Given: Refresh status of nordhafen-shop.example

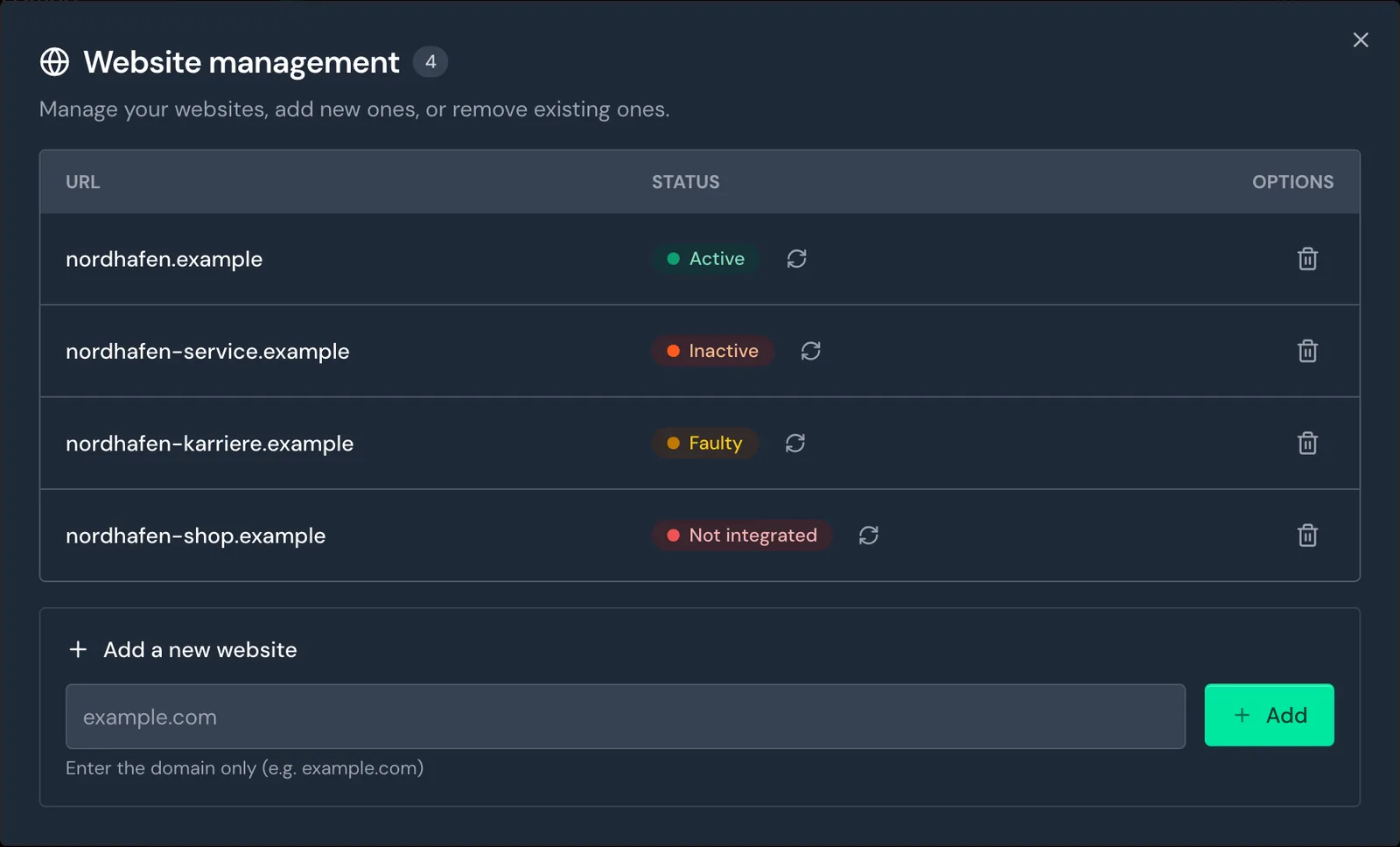Looking at the screenshot, I should tap(869, 535).
